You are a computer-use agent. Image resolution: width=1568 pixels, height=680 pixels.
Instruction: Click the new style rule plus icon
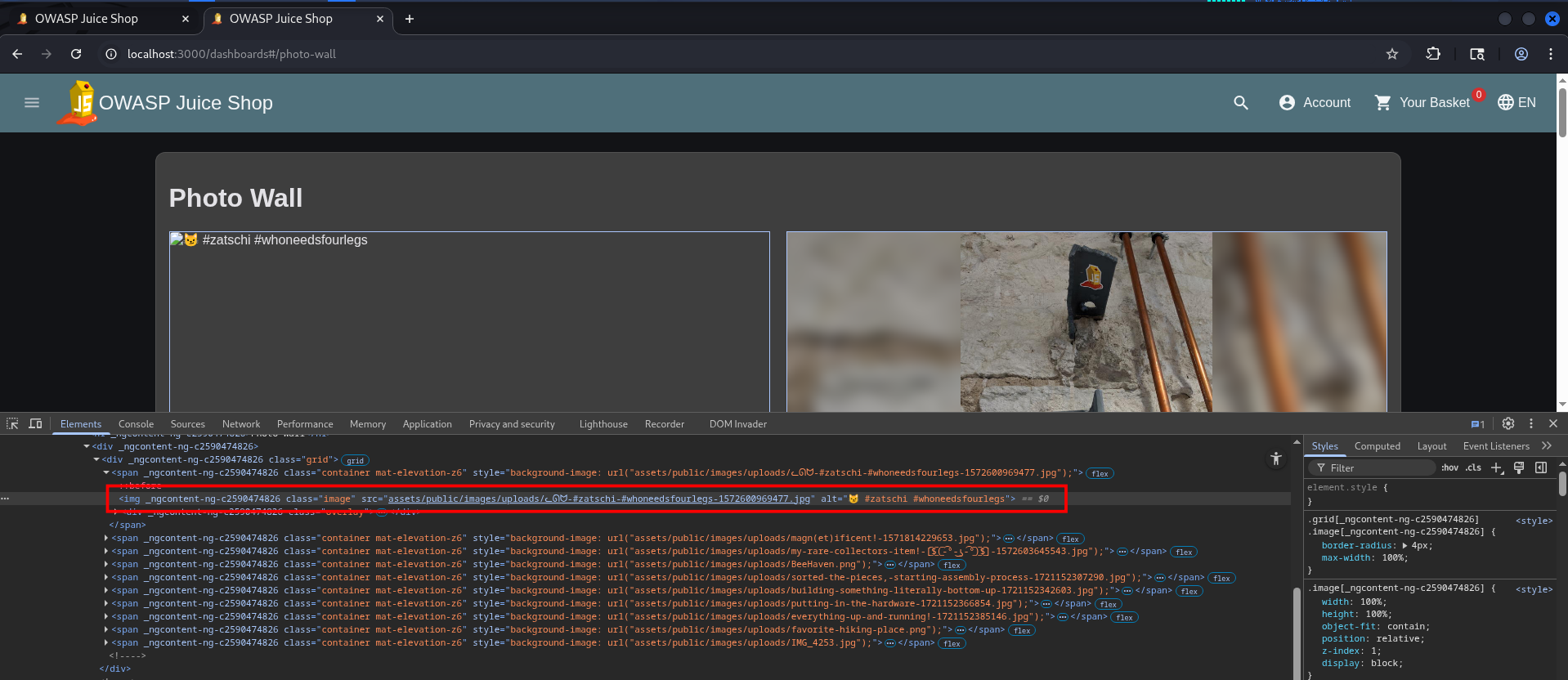pos(1497,467)
